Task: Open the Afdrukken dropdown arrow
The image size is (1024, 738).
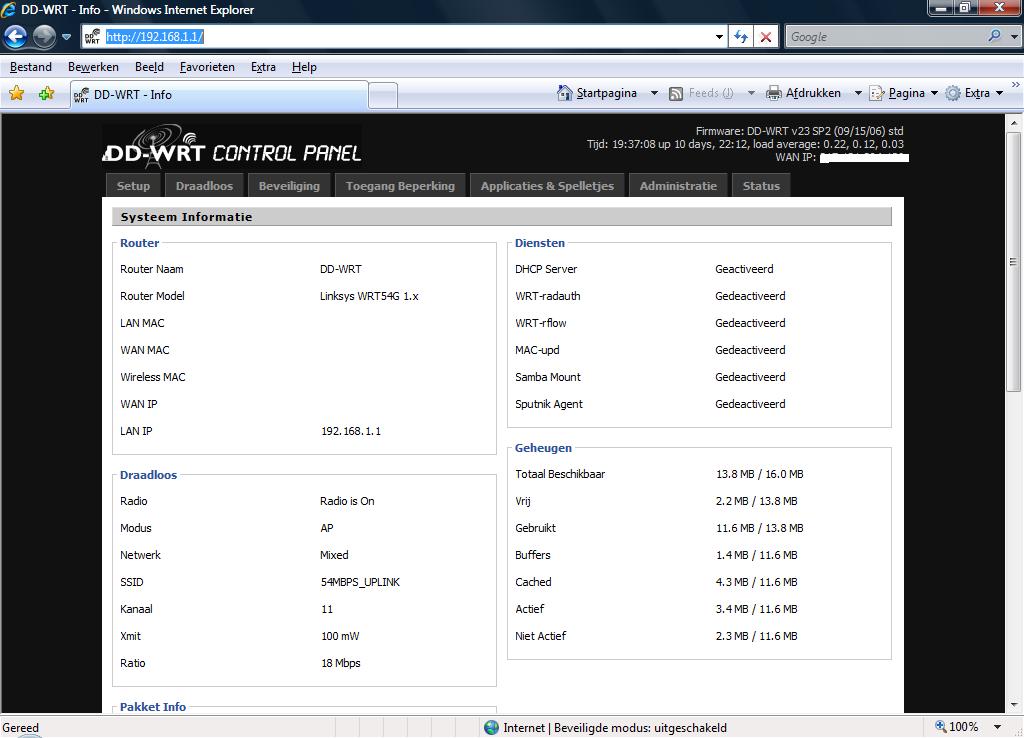Action: (x=858, y=93)
